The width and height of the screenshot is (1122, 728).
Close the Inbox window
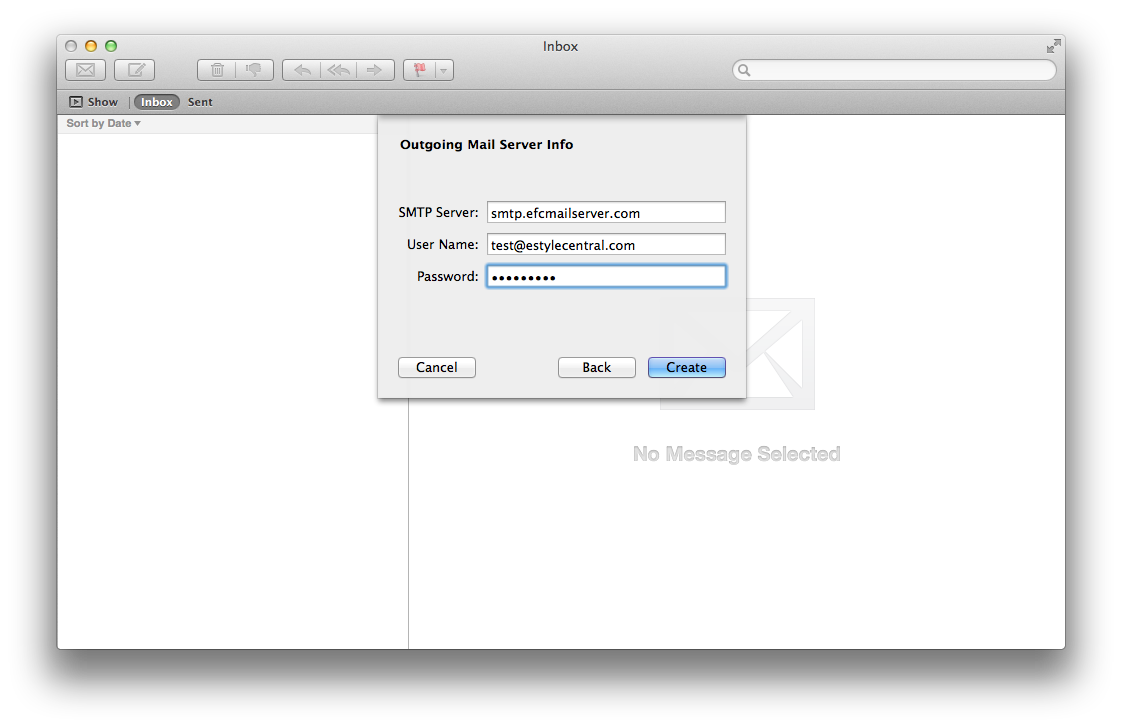pos(71,46)
